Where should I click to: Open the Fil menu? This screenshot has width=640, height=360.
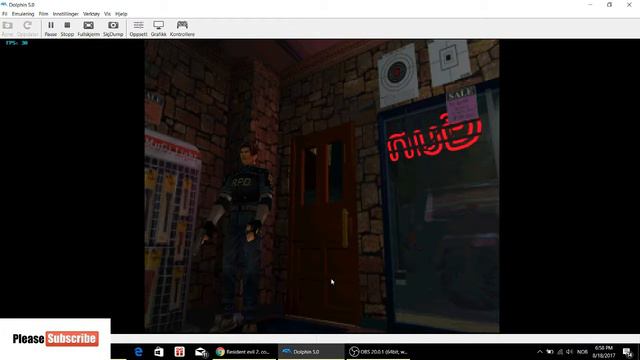click(4, 14)
